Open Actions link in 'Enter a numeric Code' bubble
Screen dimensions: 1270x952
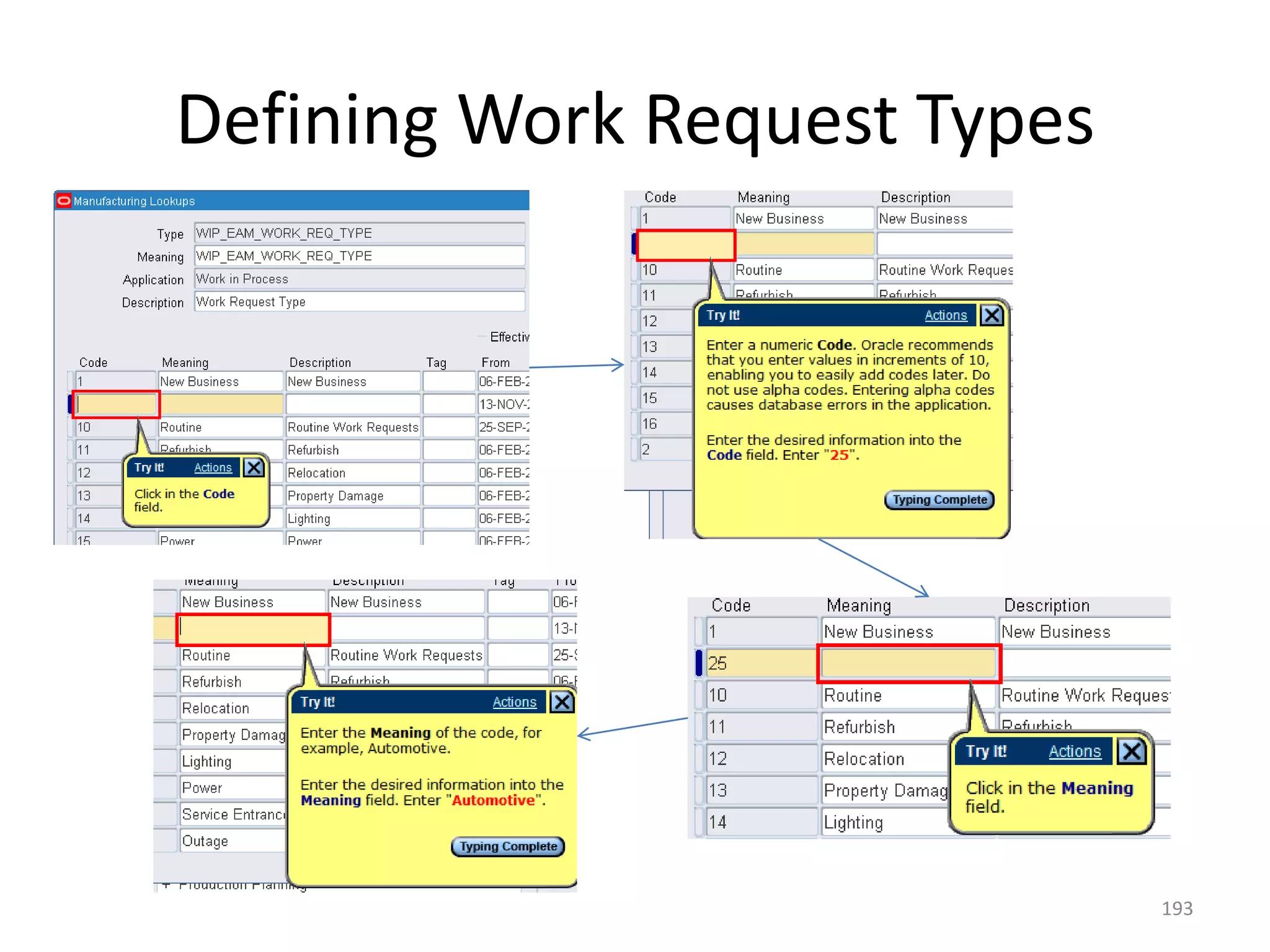pyautogui.click(x=946, y=315)
